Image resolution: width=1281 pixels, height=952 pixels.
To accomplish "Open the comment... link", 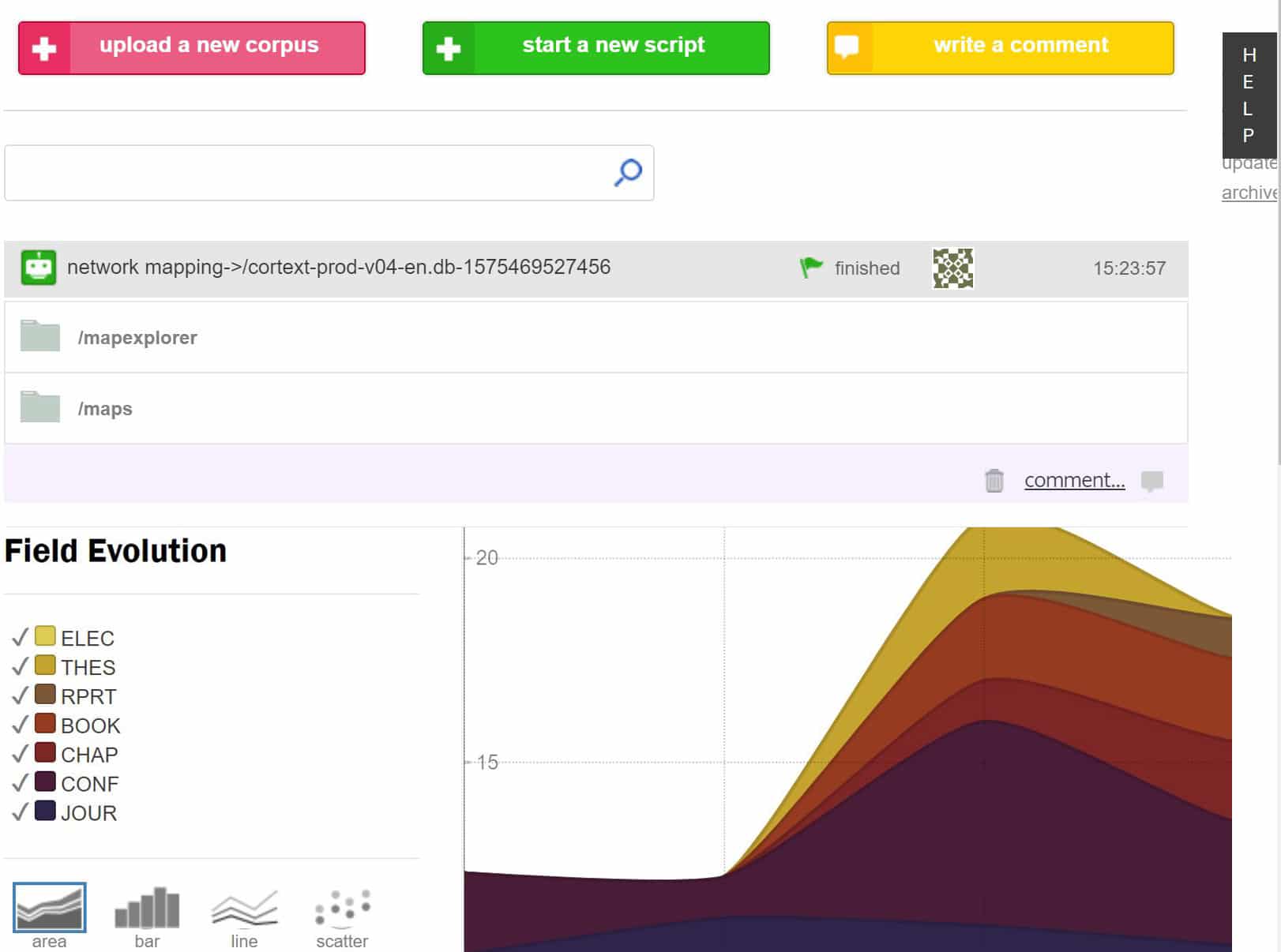I will (x=1075, y=480).
